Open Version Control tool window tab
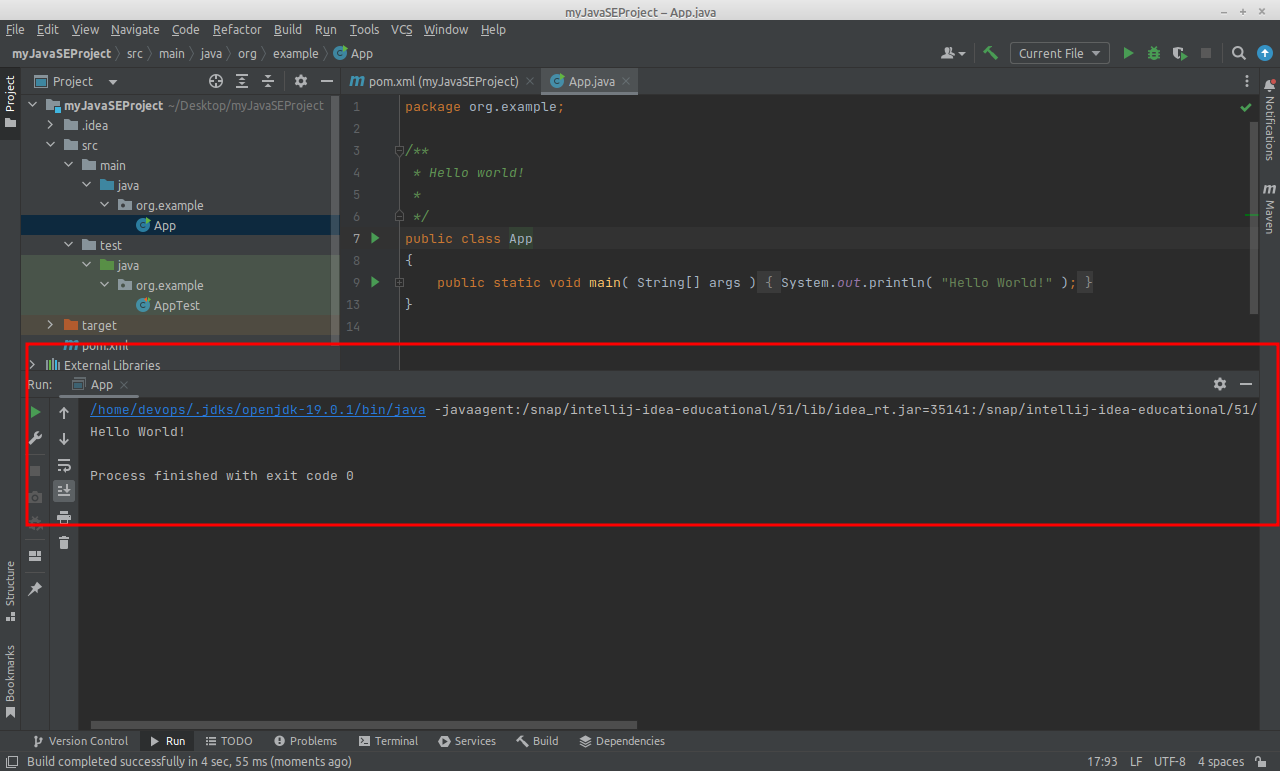This screenshot has height=771, width=1280. (80, 741)
